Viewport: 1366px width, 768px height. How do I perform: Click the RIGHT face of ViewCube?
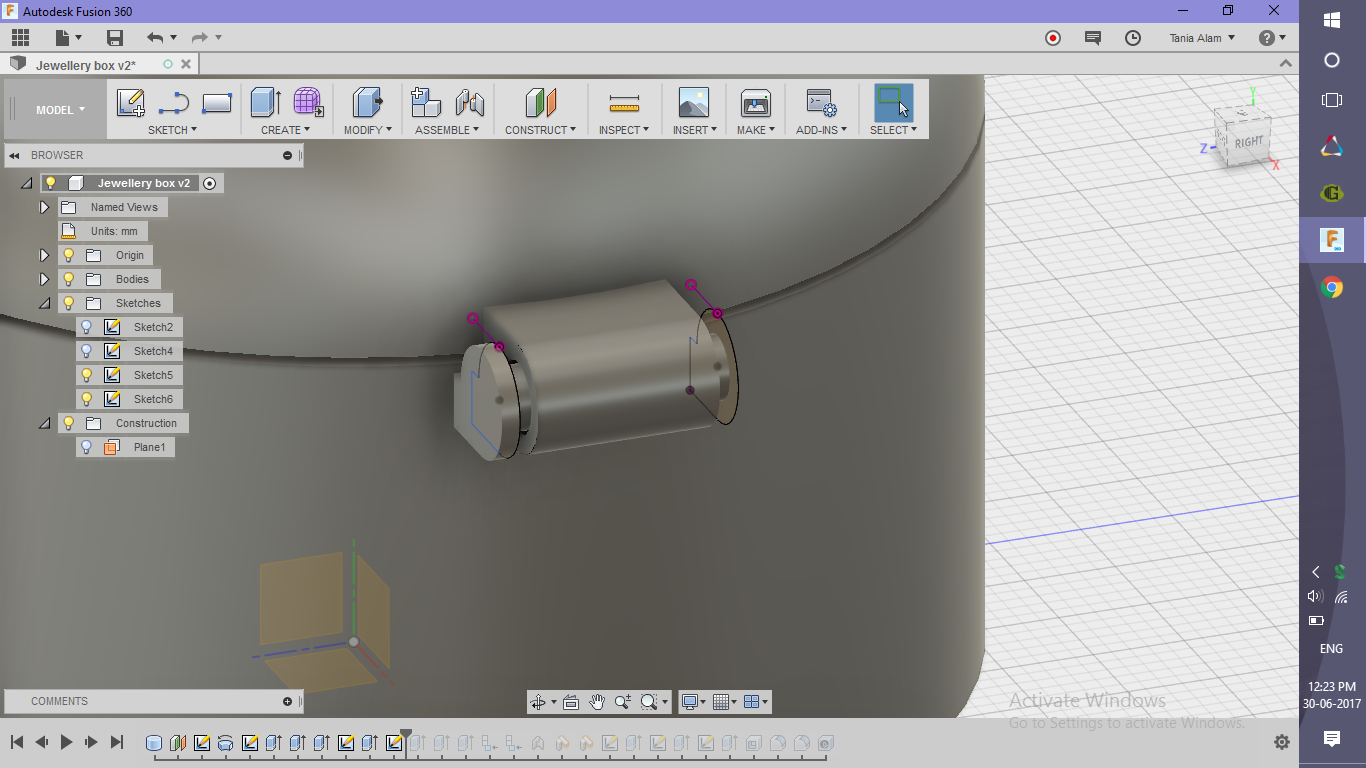(x=1248, y=142)
